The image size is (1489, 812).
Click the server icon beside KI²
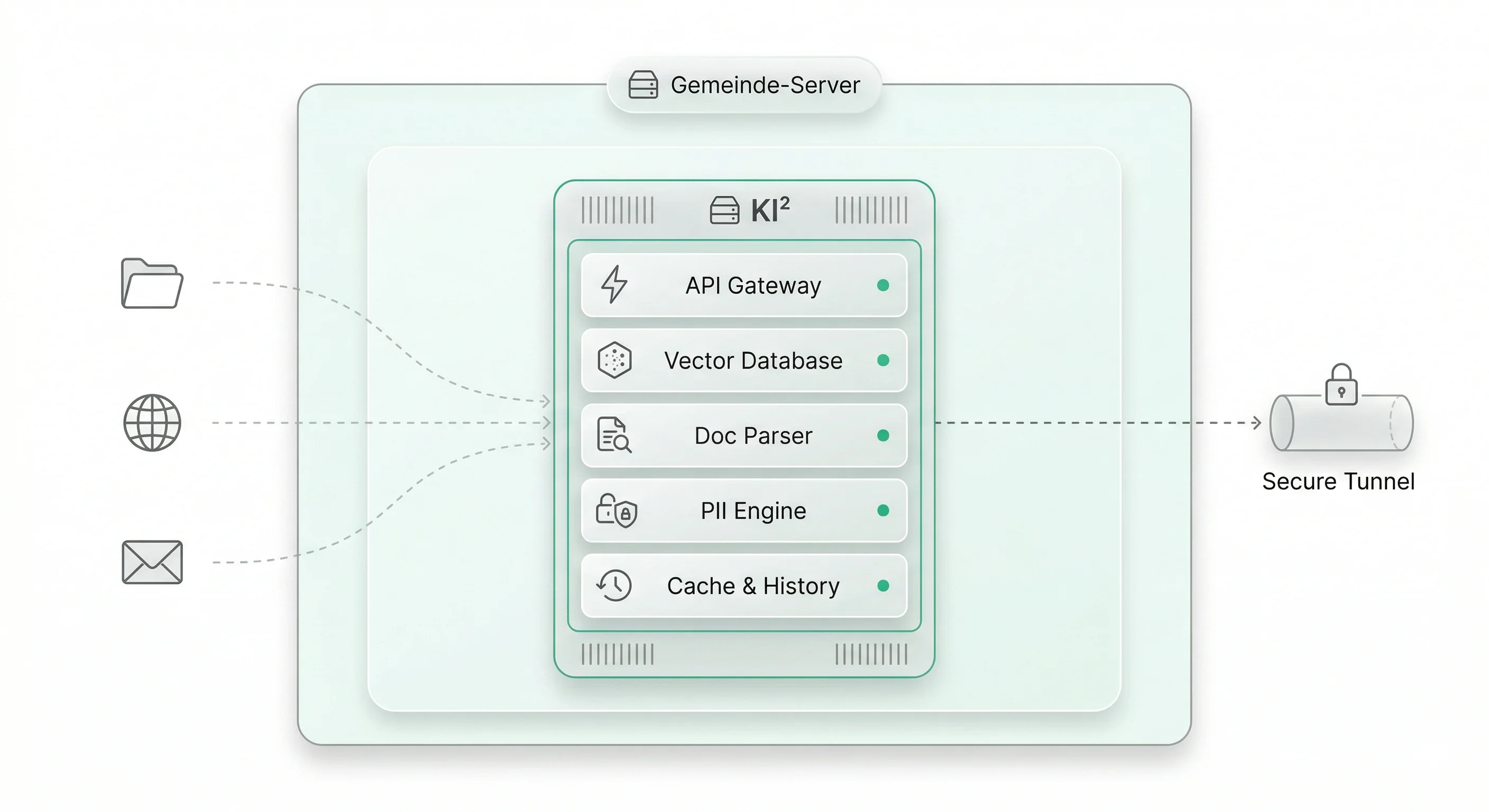pyautogui.click(x=724, y=210)
